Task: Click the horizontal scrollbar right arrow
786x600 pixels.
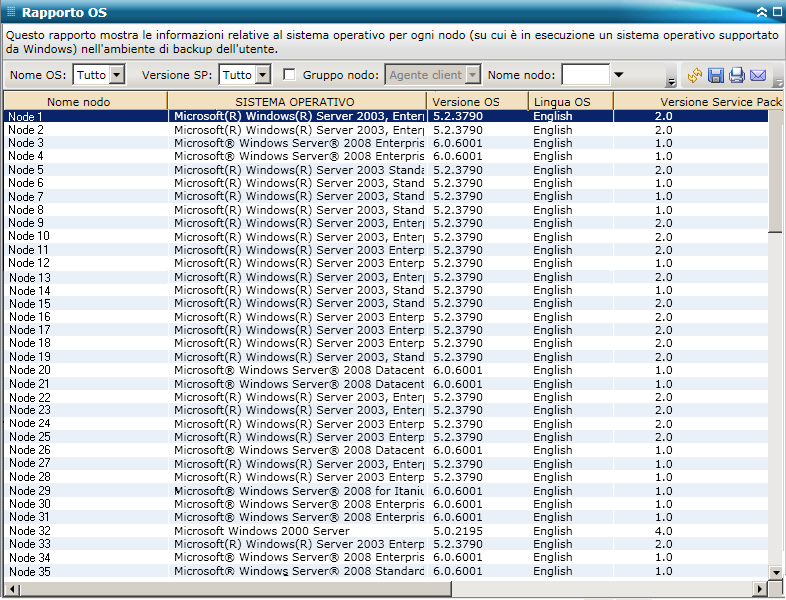Action: tap(760, 588)
